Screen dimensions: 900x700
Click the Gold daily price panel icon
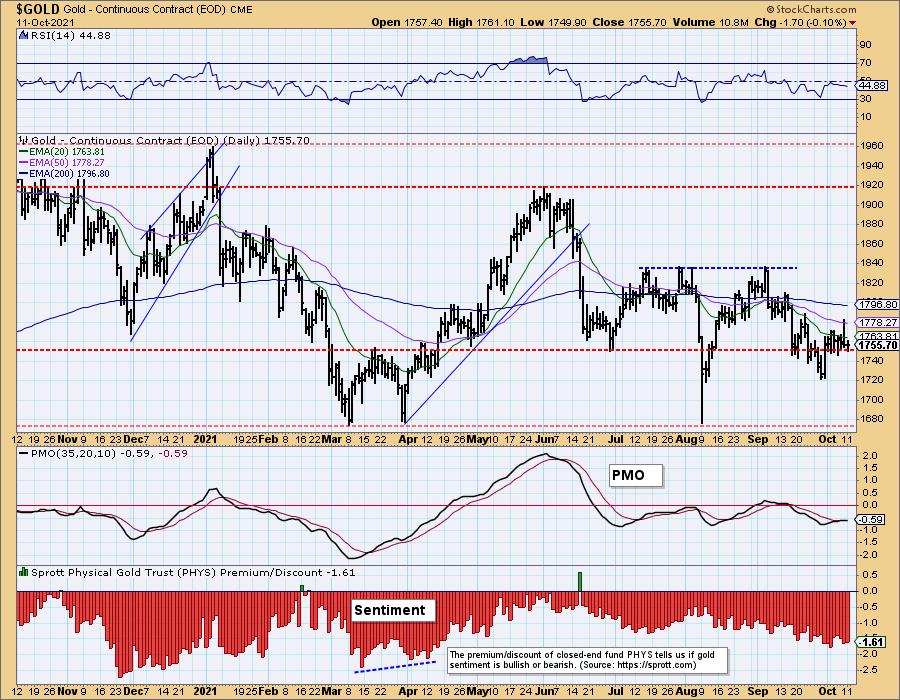coord(24,140)
